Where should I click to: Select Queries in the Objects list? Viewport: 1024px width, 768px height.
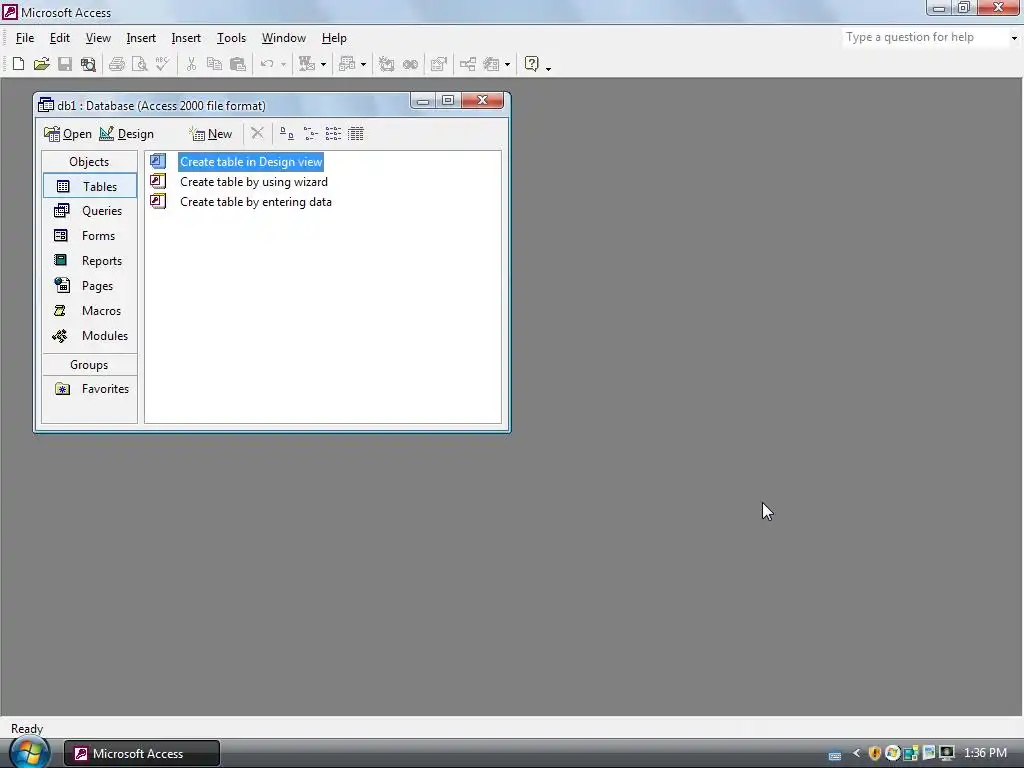[x=89, y=211]
